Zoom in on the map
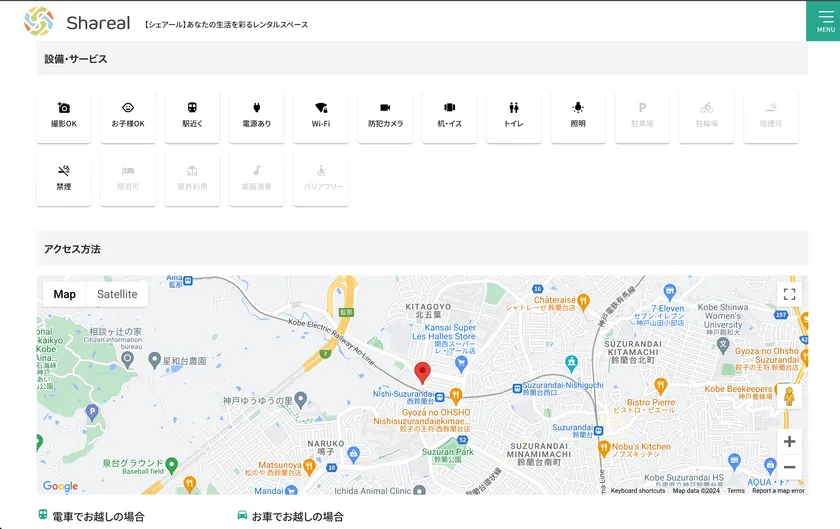Screen dimensions: 840x529 (789, 441)
